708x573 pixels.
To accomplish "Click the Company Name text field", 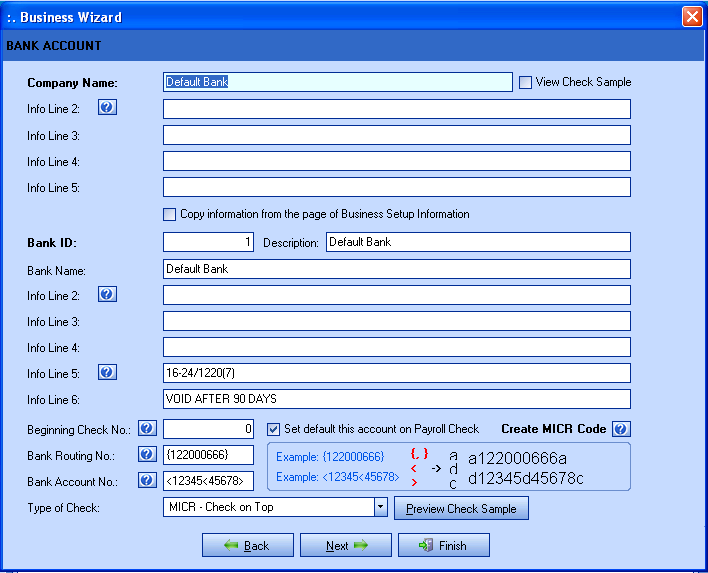I will 338,82.
